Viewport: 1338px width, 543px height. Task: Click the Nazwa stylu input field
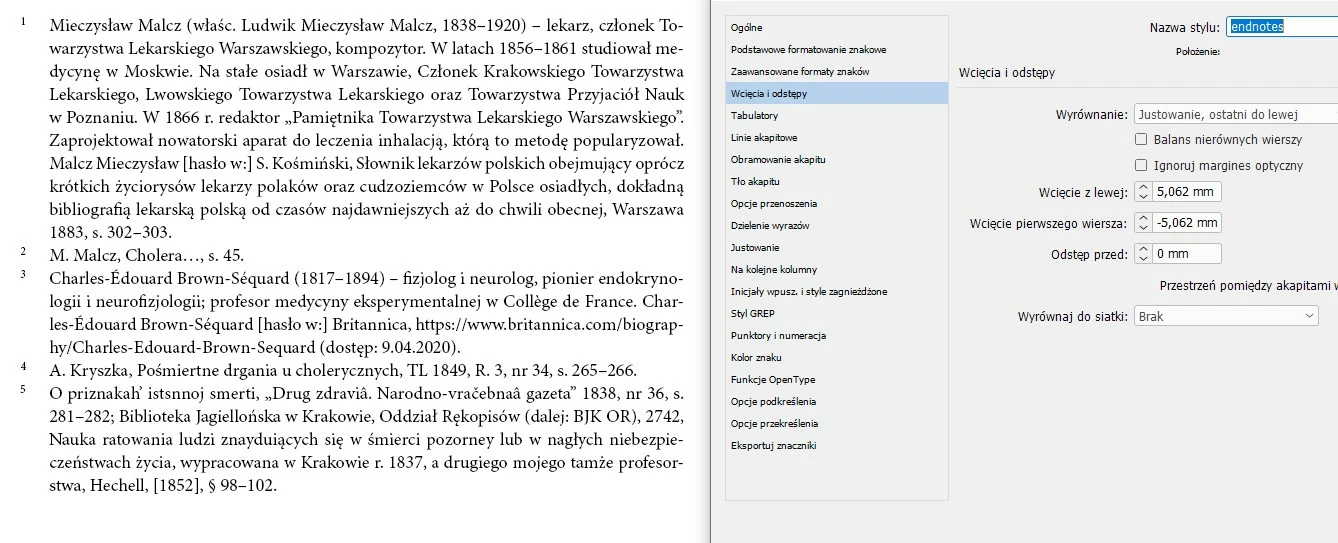[x=1282, y=27]
